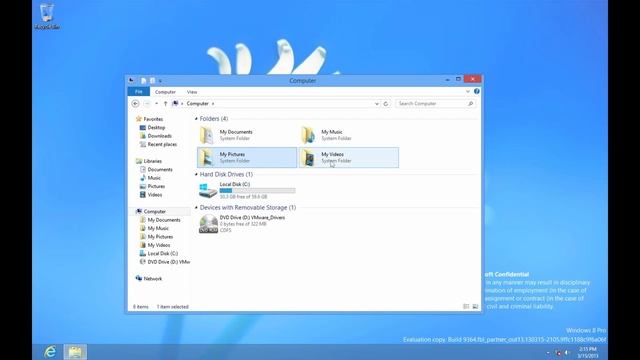
Task: Open address bar history dropdown
Action: pos(377,104)
